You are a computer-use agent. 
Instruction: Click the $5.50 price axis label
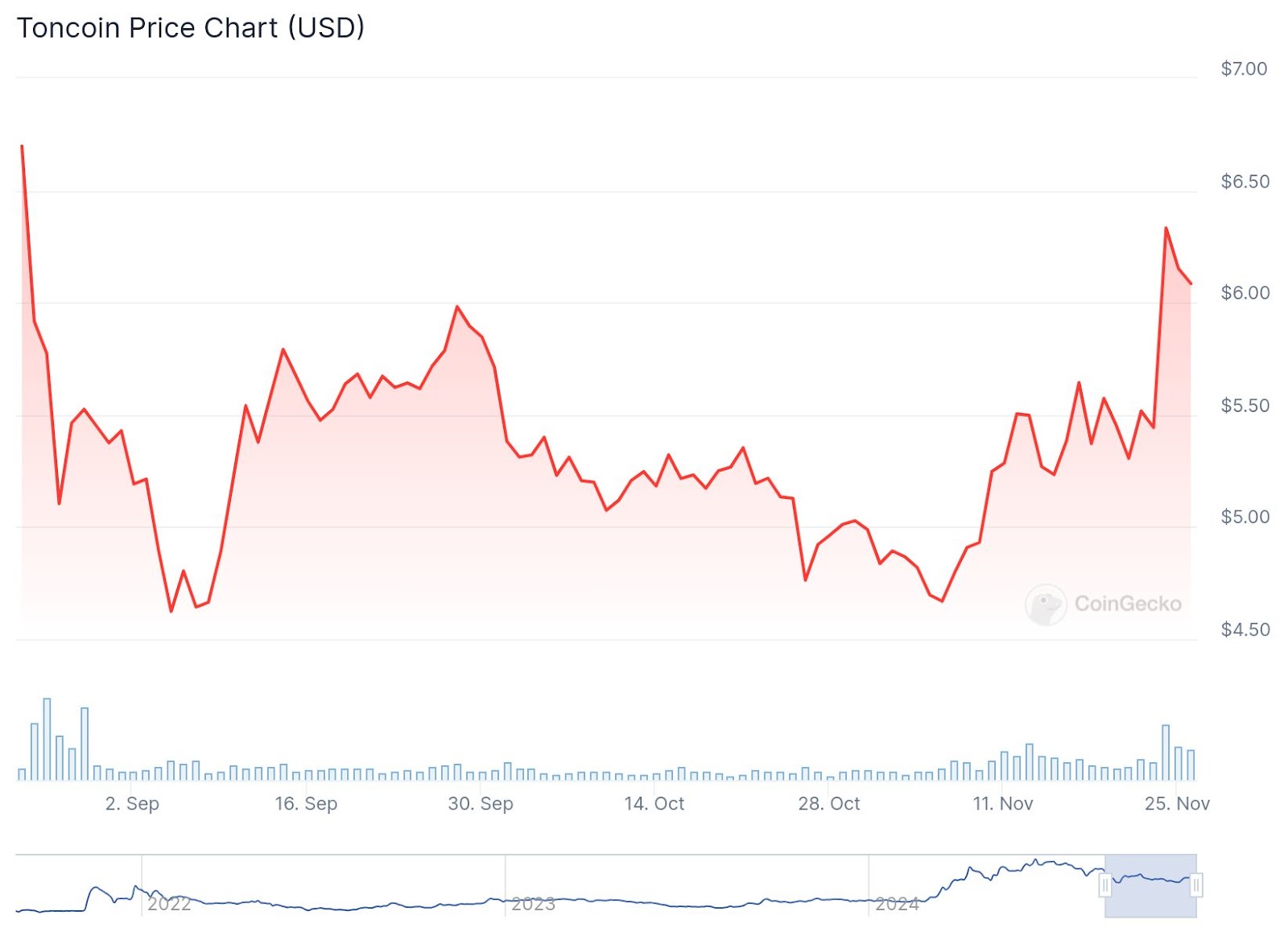pos(1245,406)
